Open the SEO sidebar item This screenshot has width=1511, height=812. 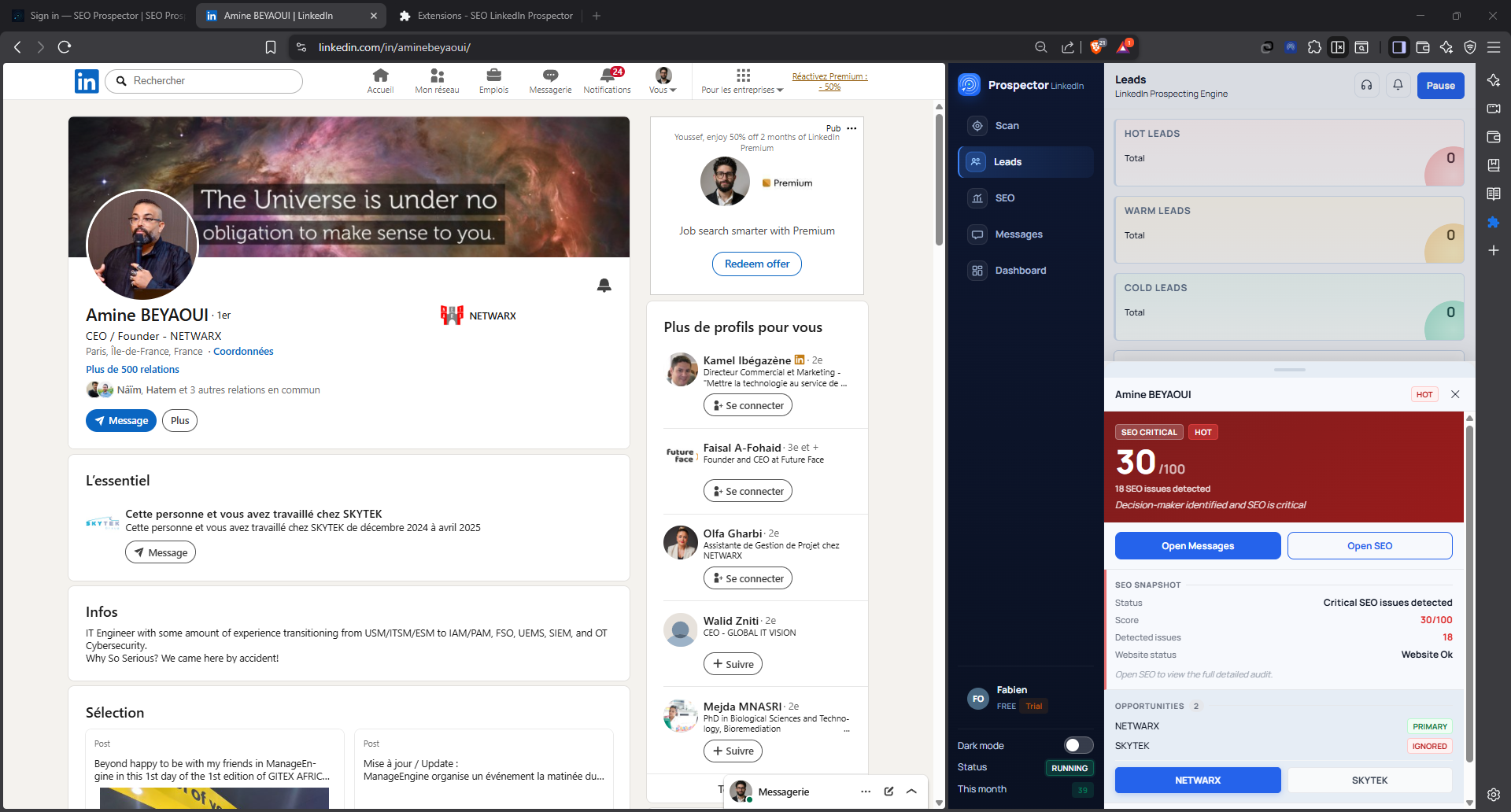[1004, 198]
